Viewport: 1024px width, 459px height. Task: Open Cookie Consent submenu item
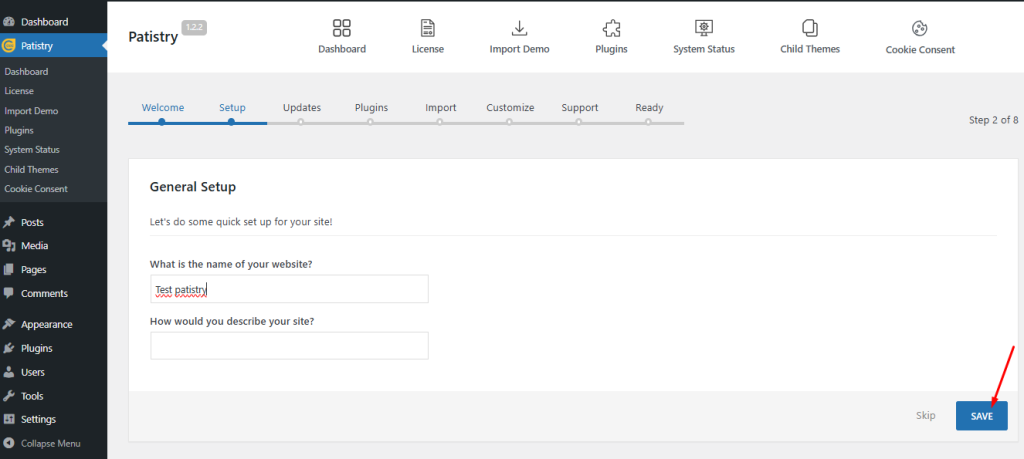point(36,189)
